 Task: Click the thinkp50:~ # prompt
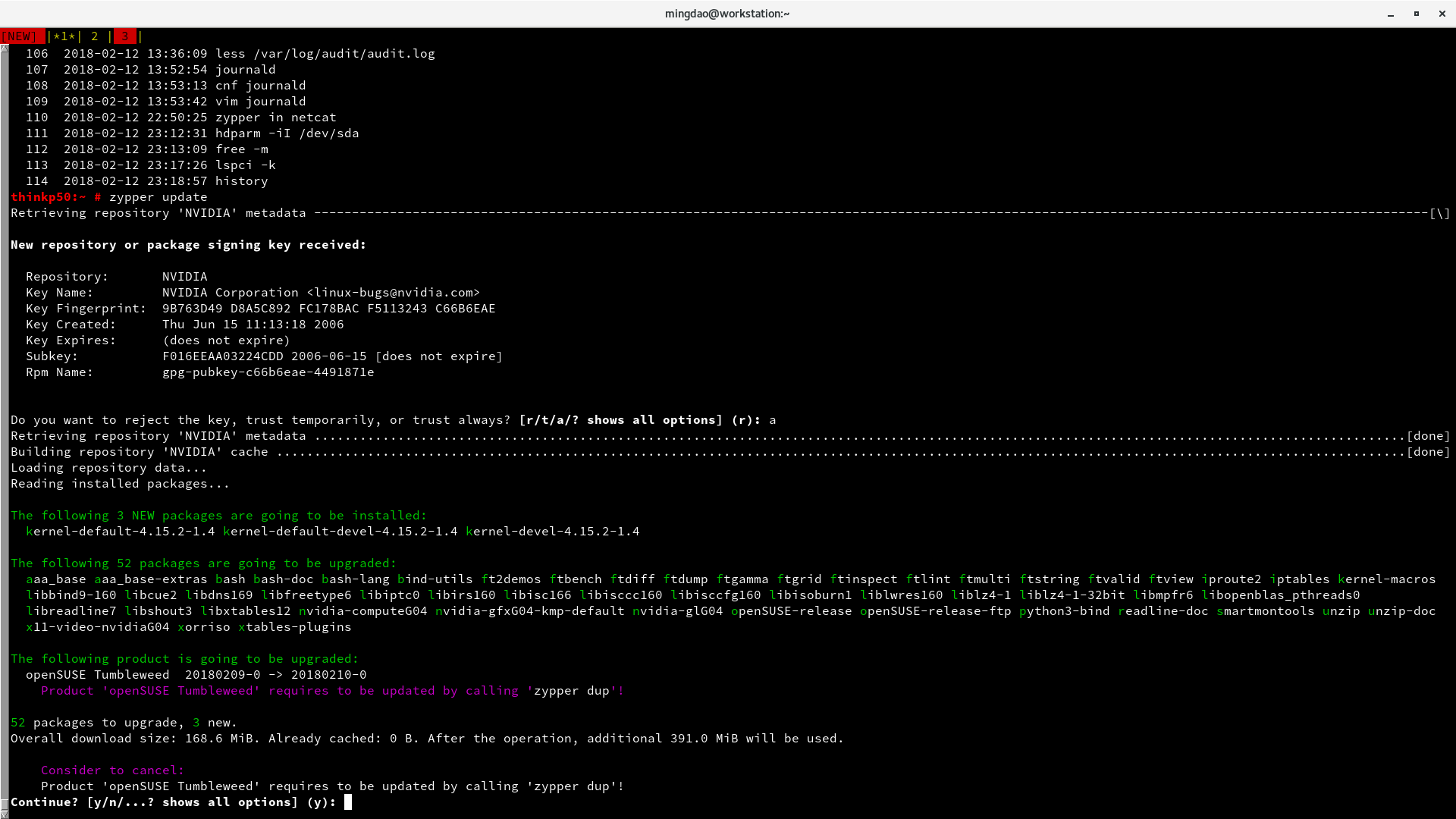56,197
